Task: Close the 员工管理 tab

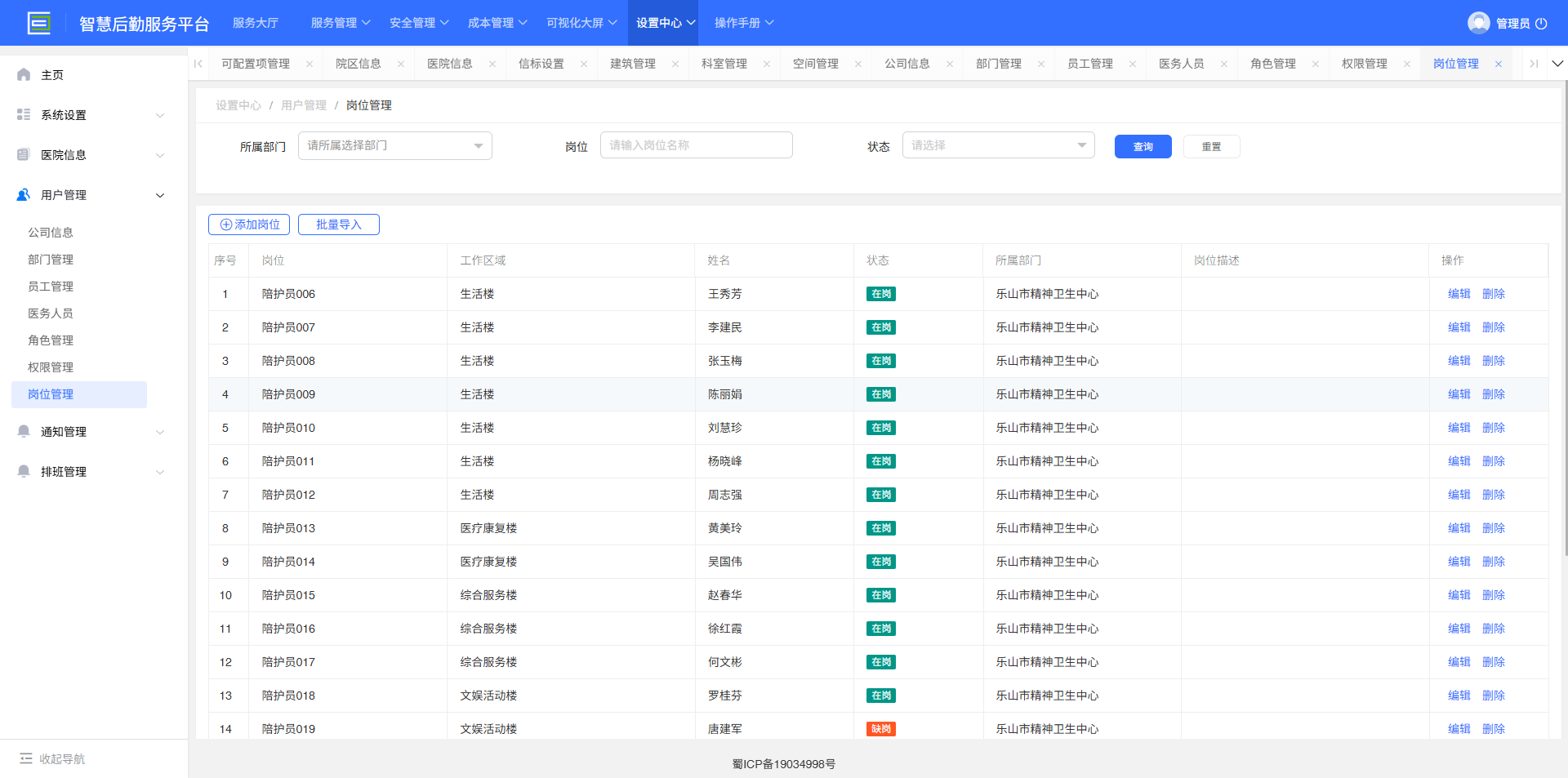Action: 1133,64
